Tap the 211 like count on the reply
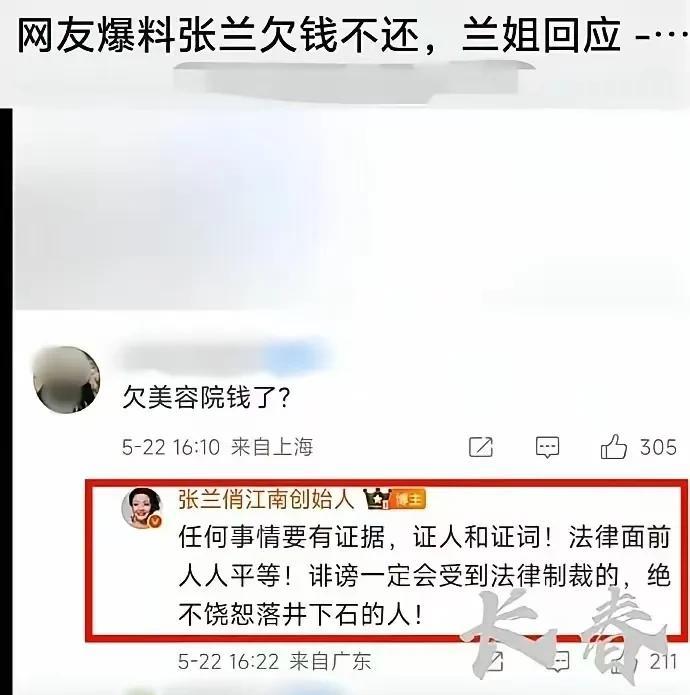Image resolution: width=690 pixels, height=695 pixels. (x=663, y=662)
